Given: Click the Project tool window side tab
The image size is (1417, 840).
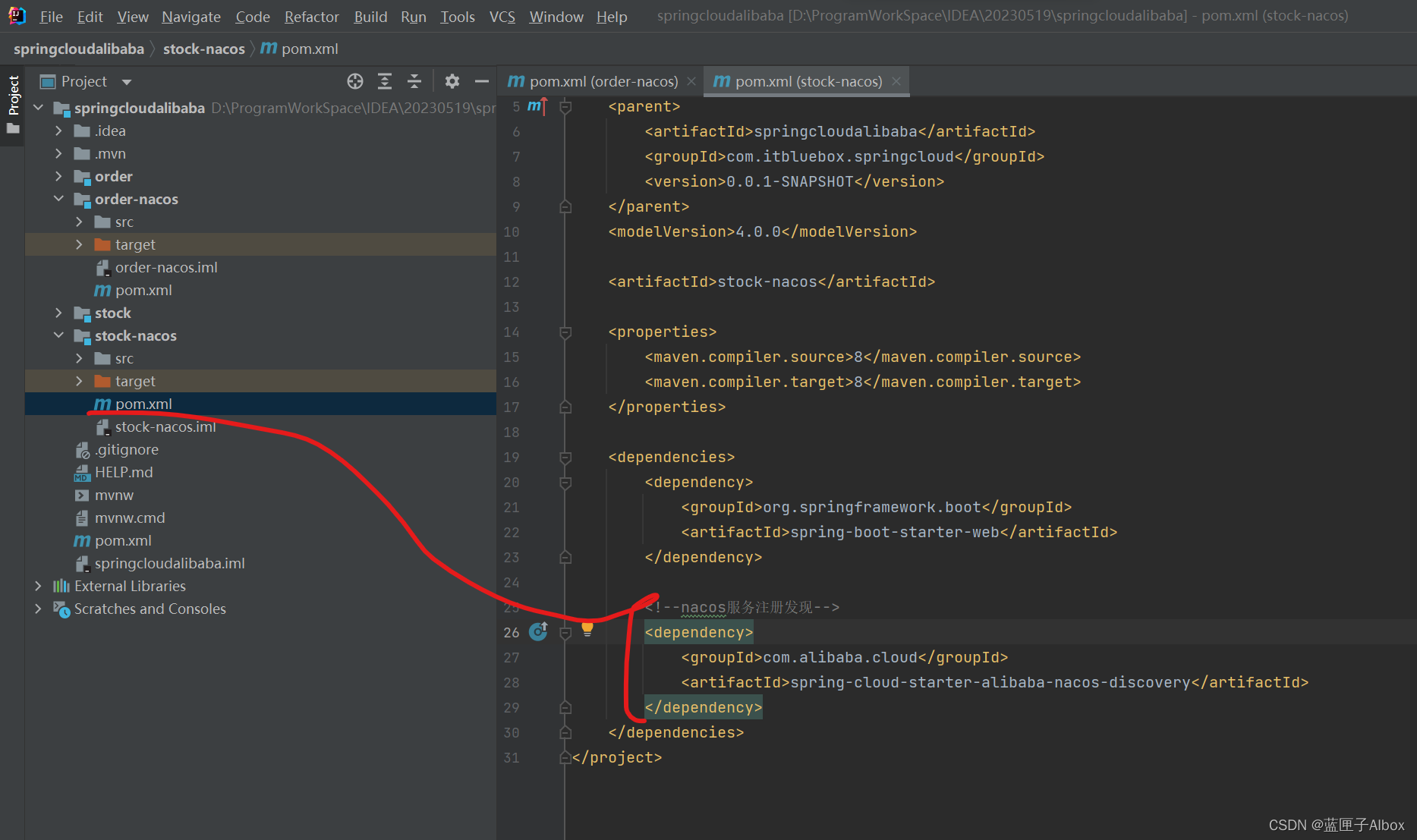Looking at the screenshot, I should click(x=13, y=104).
